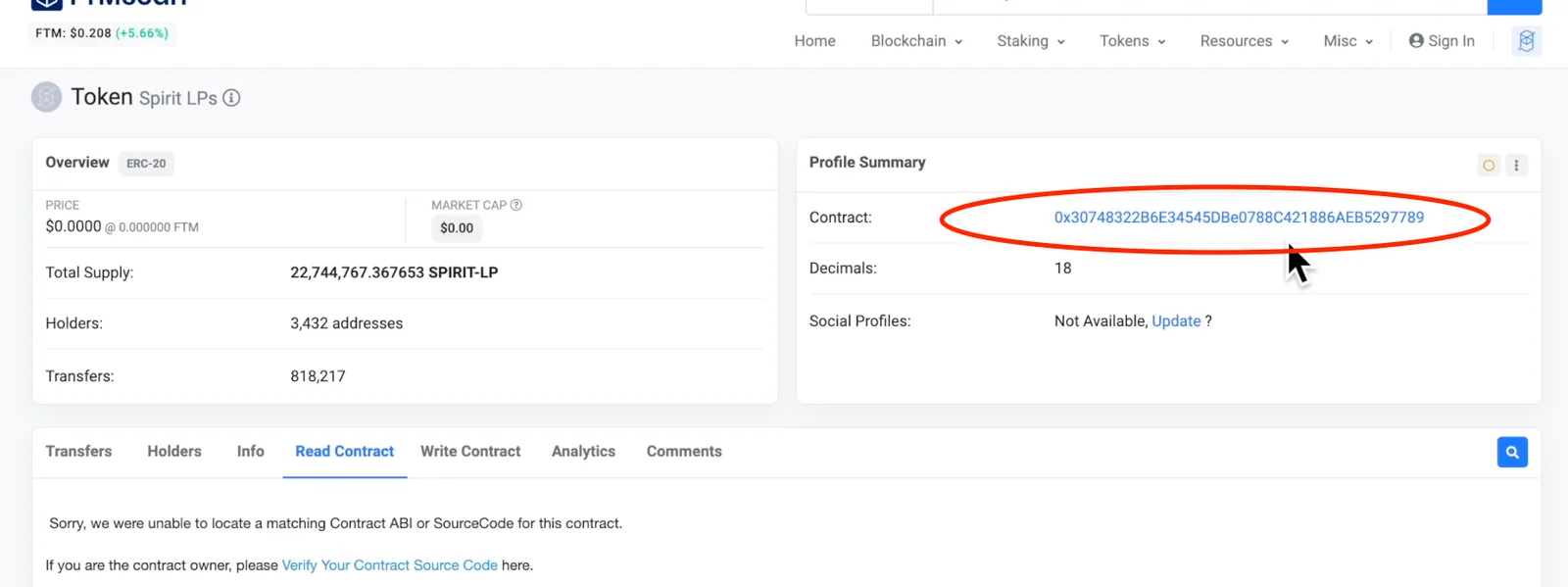Switch to the Holders tab

174,452
